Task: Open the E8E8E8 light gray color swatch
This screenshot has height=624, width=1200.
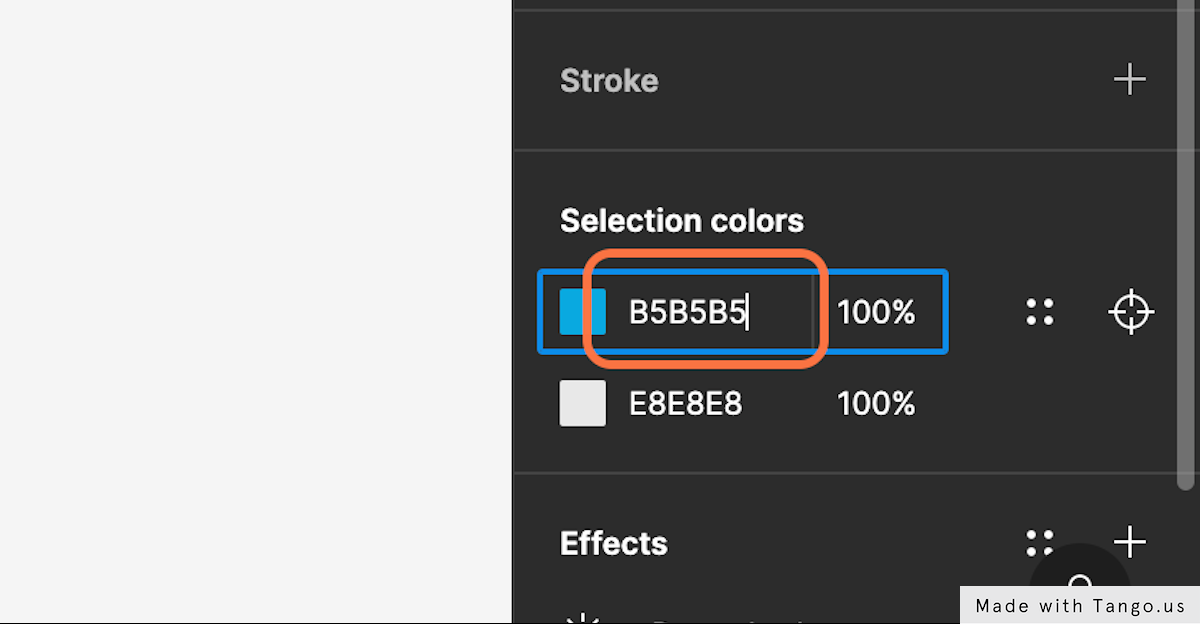Action: tap(582, 403)
